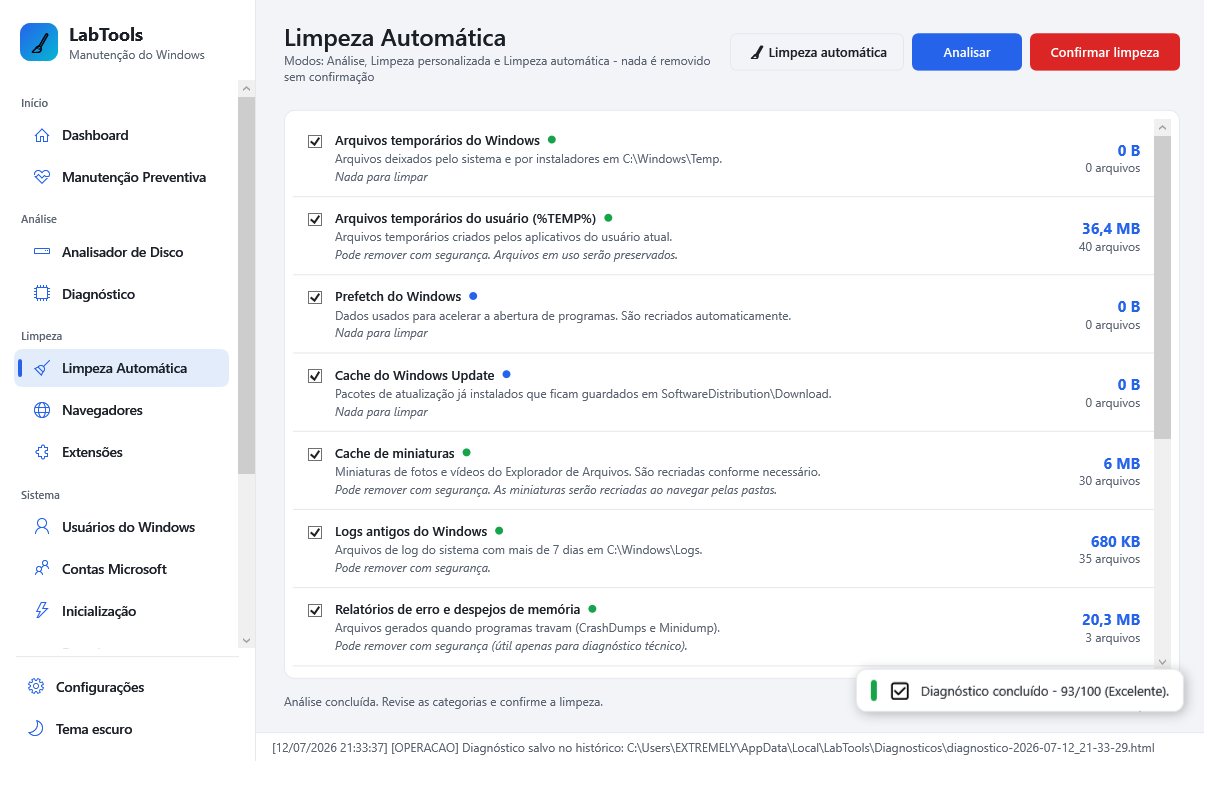Click the check icon in diagnóstico notification

pyautogui.click(x=899, y=691)
